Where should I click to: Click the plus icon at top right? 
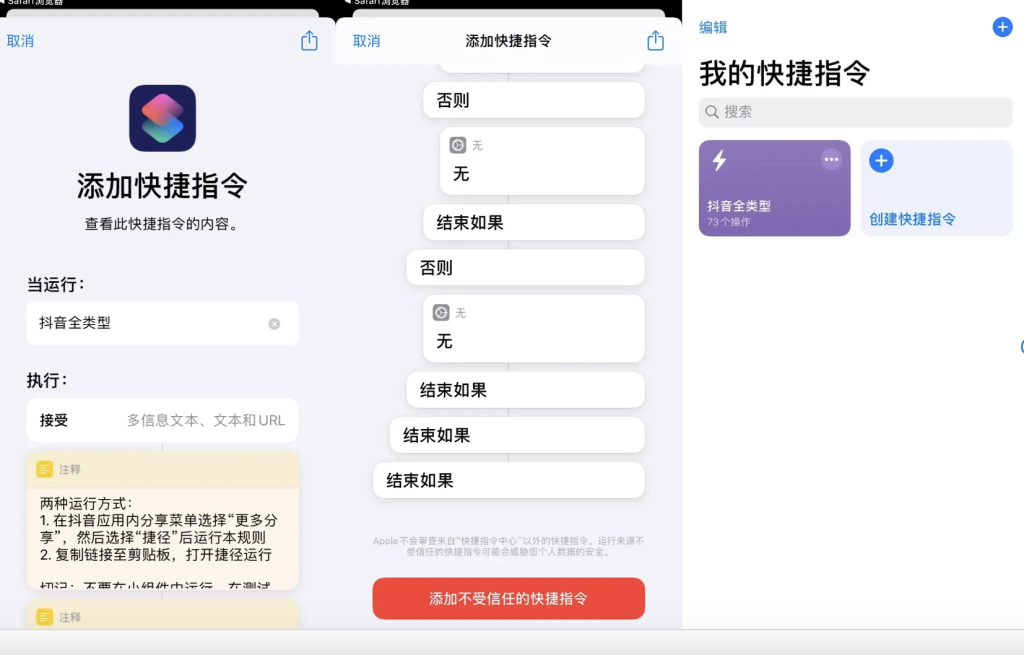click(1002, 27)
